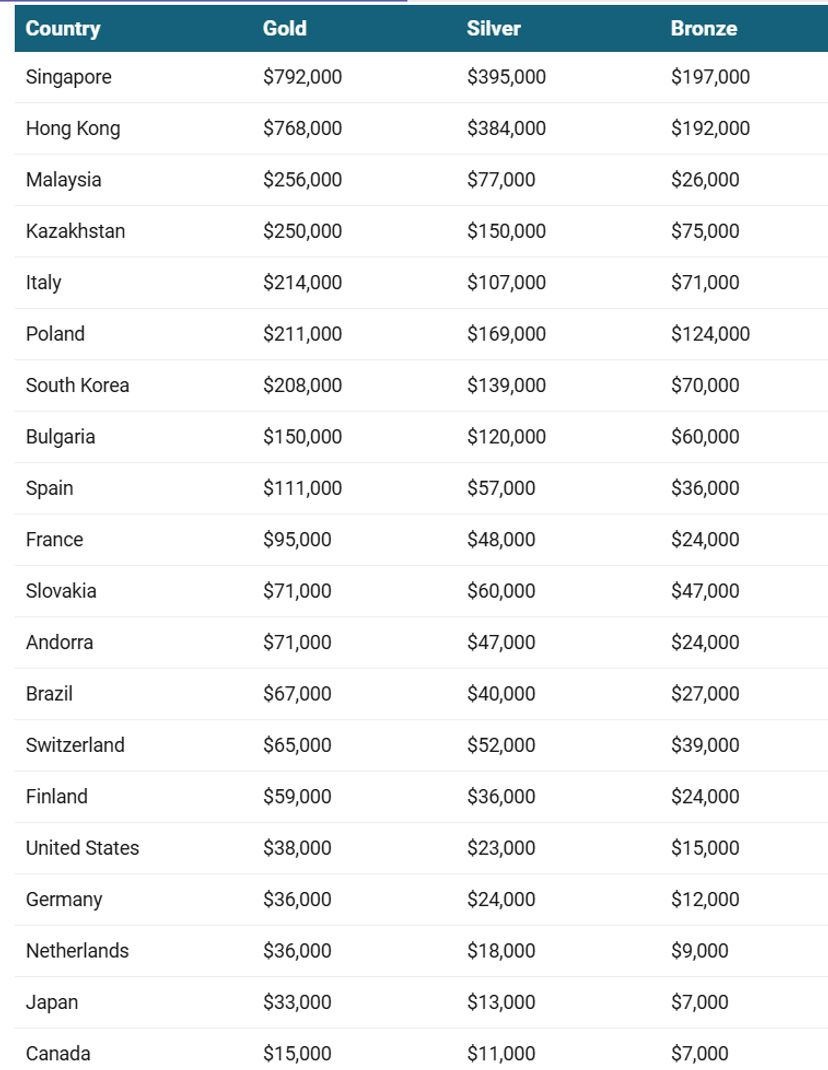Click the Canada country cell
Viewport: 828px width, 1070px height.
(58, 1053)
